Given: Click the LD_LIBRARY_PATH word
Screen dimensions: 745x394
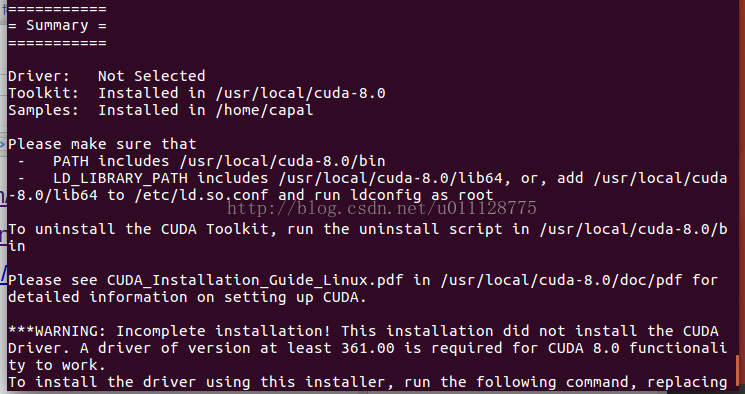Looking at the screenshot, I should pyautogui.click(x=120, y=178).
